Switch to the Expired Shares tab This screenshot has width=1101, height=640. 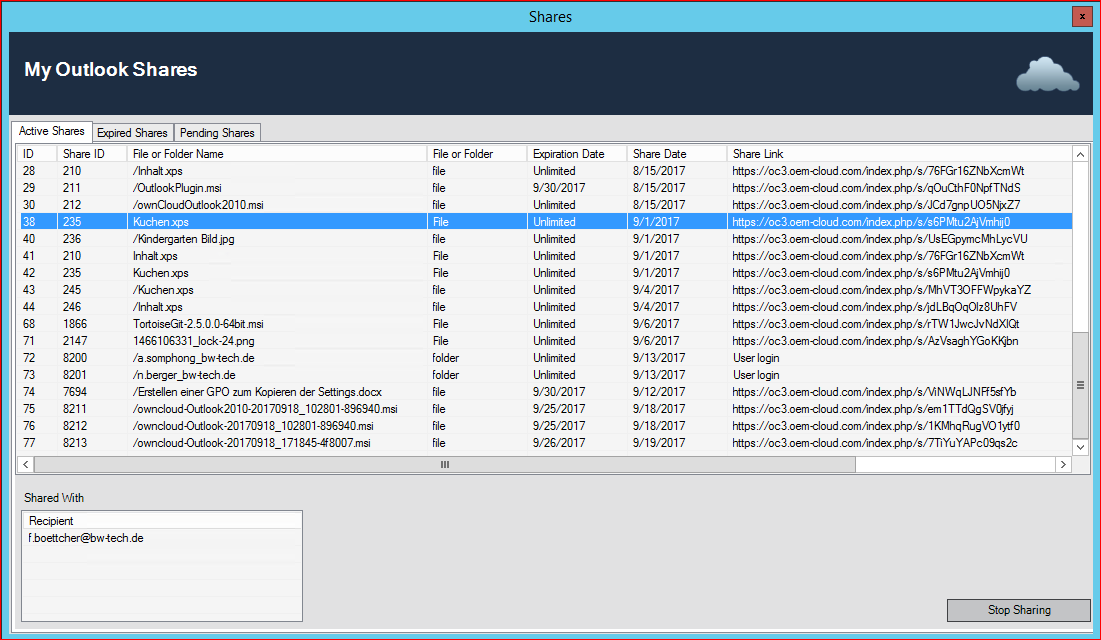(x=133, y=133)
